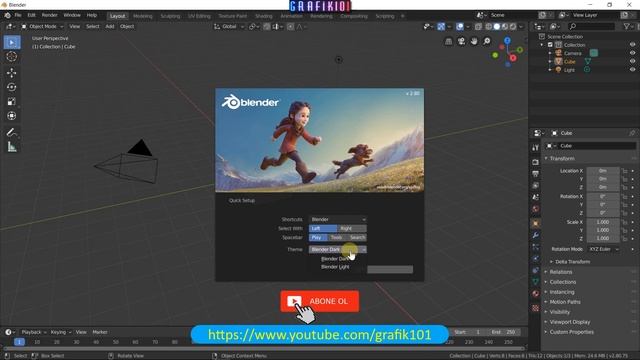Click the timeline End frame field

point(504,332)
